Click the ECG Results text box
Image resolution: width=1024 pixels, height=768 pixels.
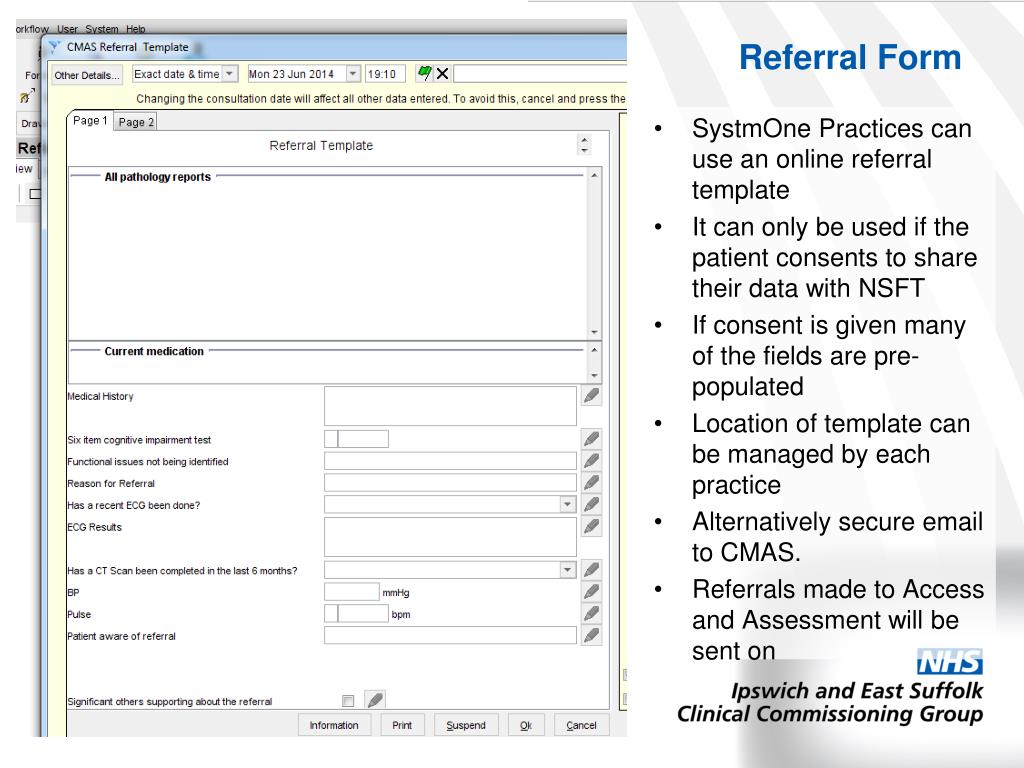pos(450,537)
